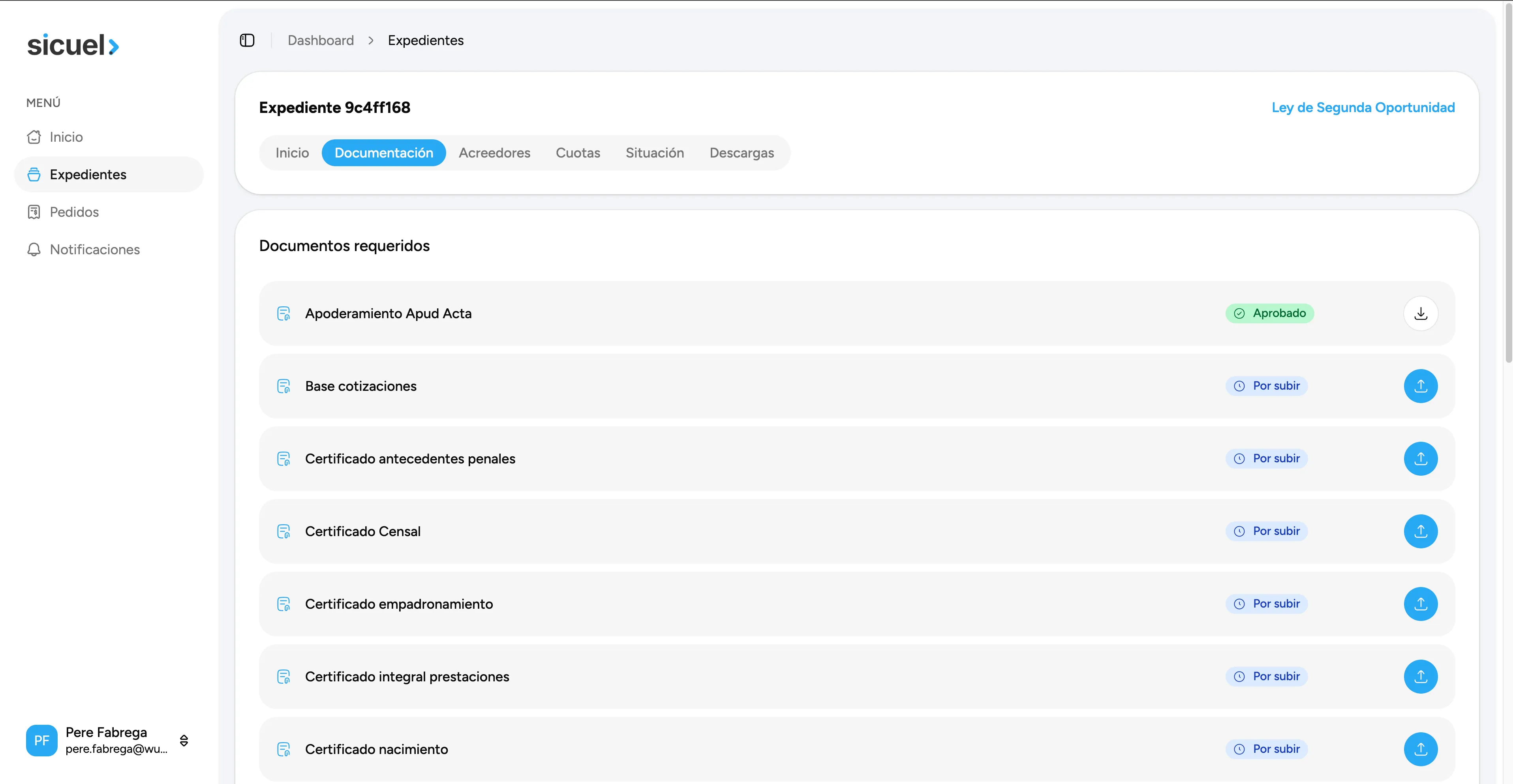Screen dimensions: 1513x784
Task: Select the Documentación tab
Action: tap(383, 153)
